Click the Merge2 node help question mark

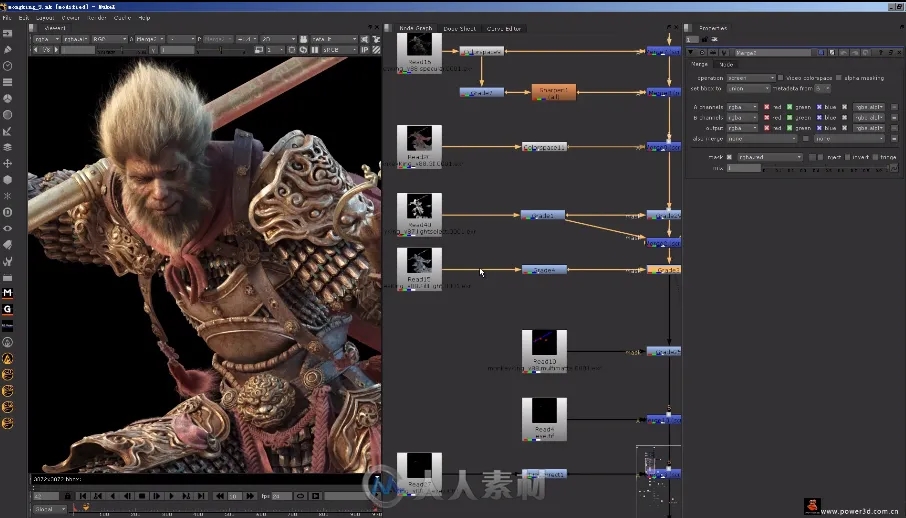tap(881, 53)
